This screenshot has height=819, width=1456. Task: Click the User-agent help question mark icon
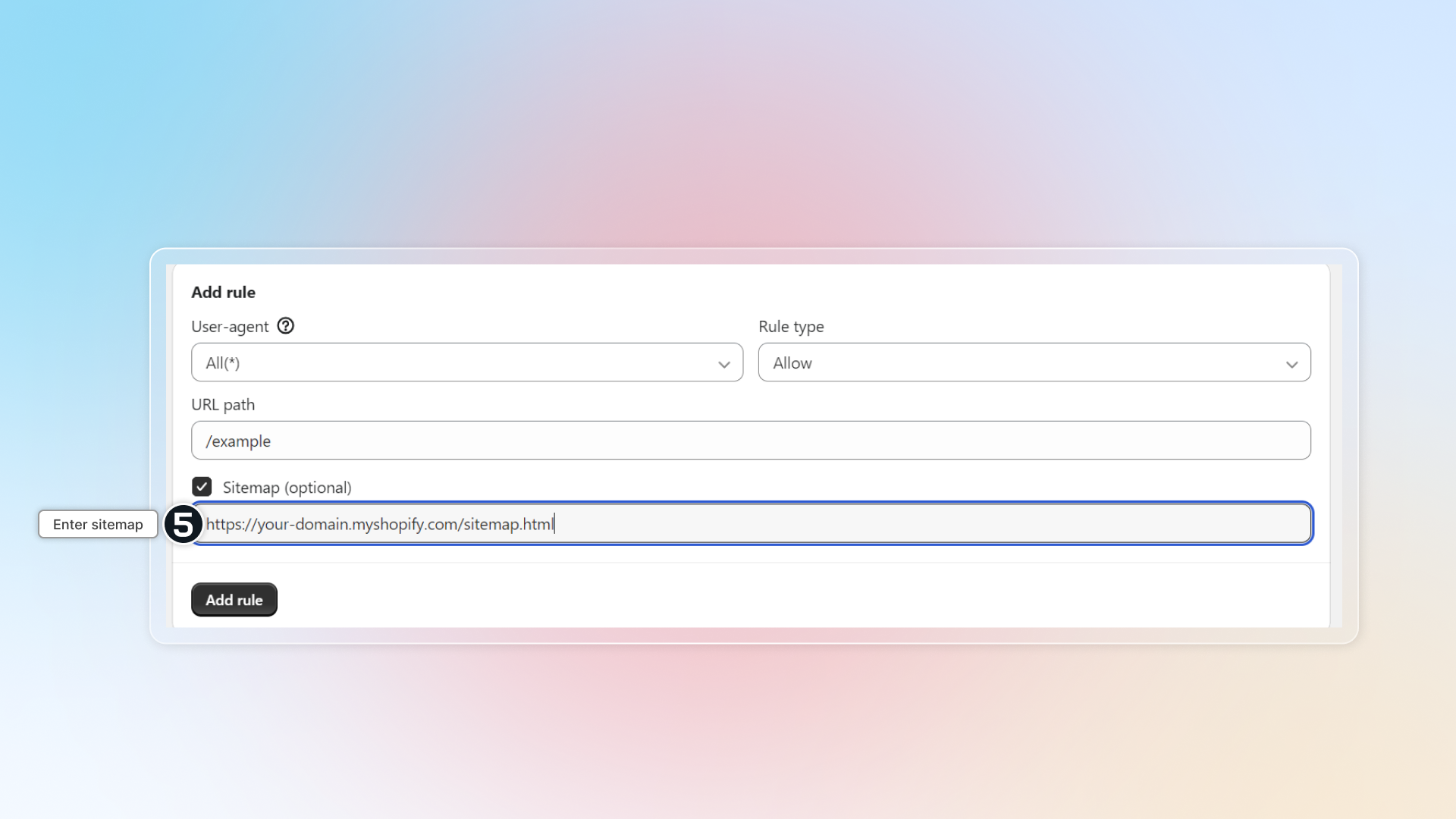point(285,326)
